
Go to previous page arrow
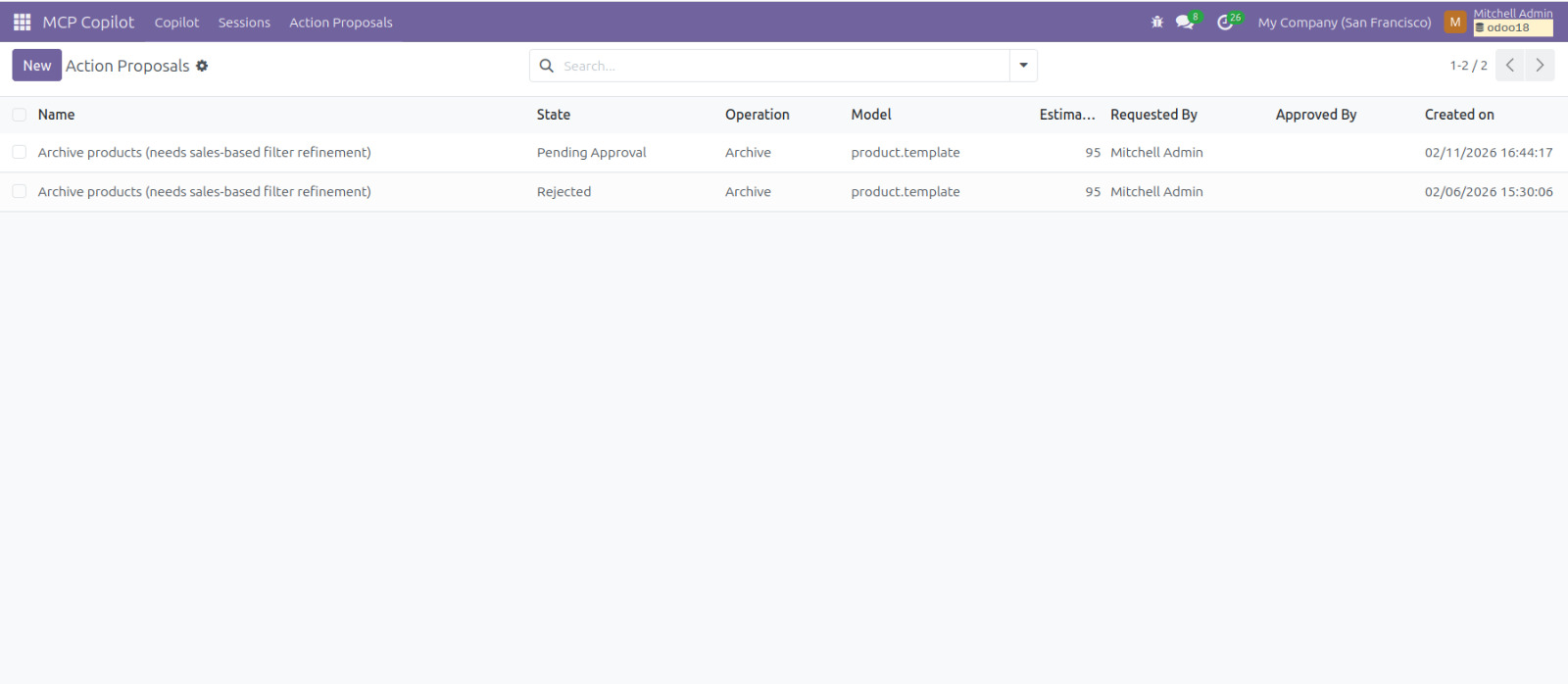[1510, 66]
